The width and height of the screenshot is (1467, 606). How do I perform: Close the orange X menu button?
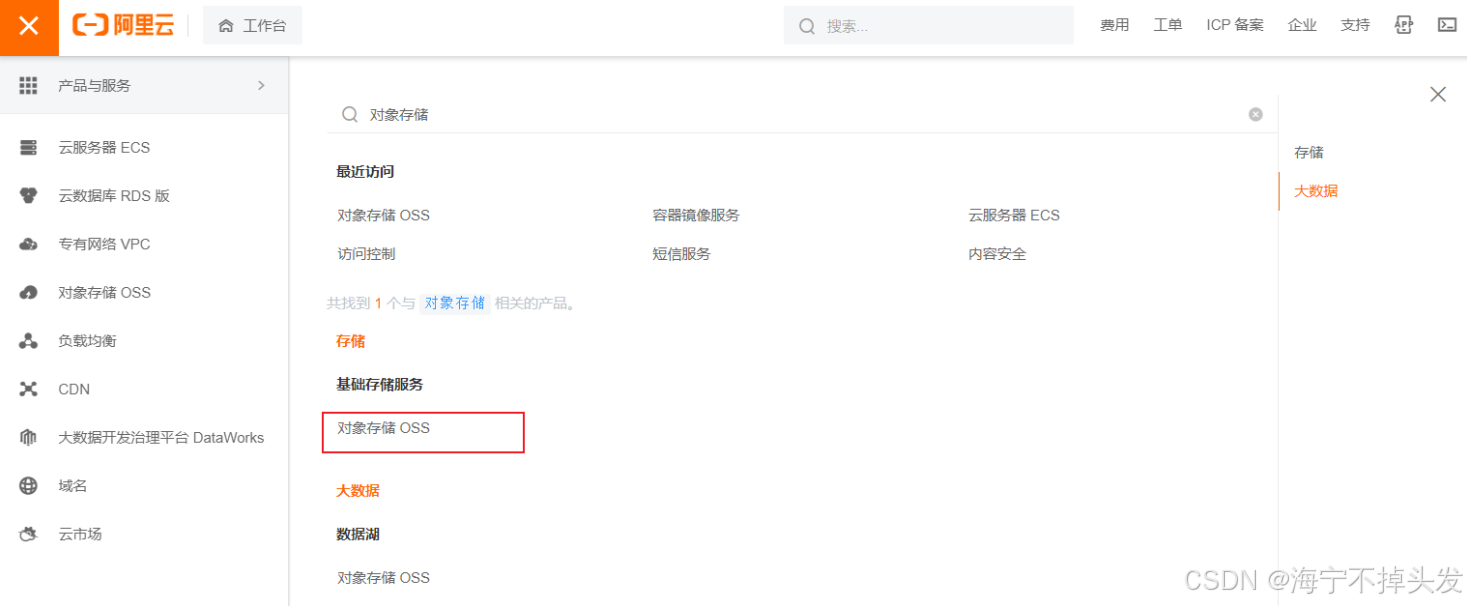tap(29, 27)
